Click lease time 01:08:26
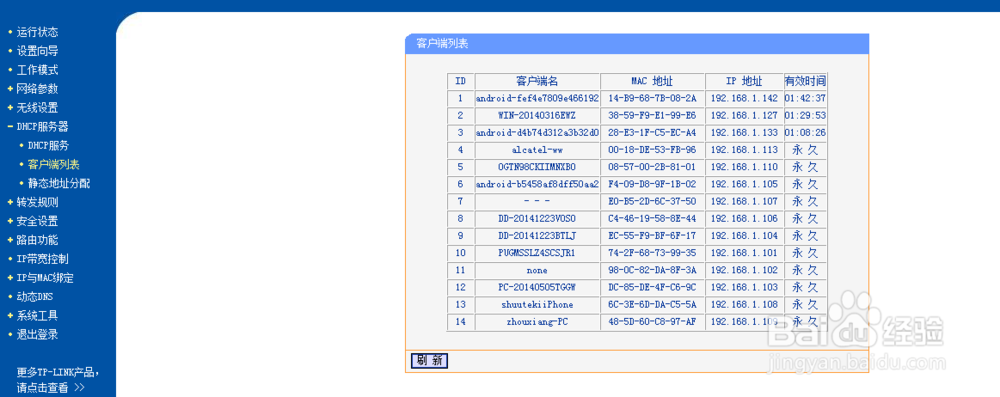This screenshot has height=397, width=1000. (x=805, y=133)
